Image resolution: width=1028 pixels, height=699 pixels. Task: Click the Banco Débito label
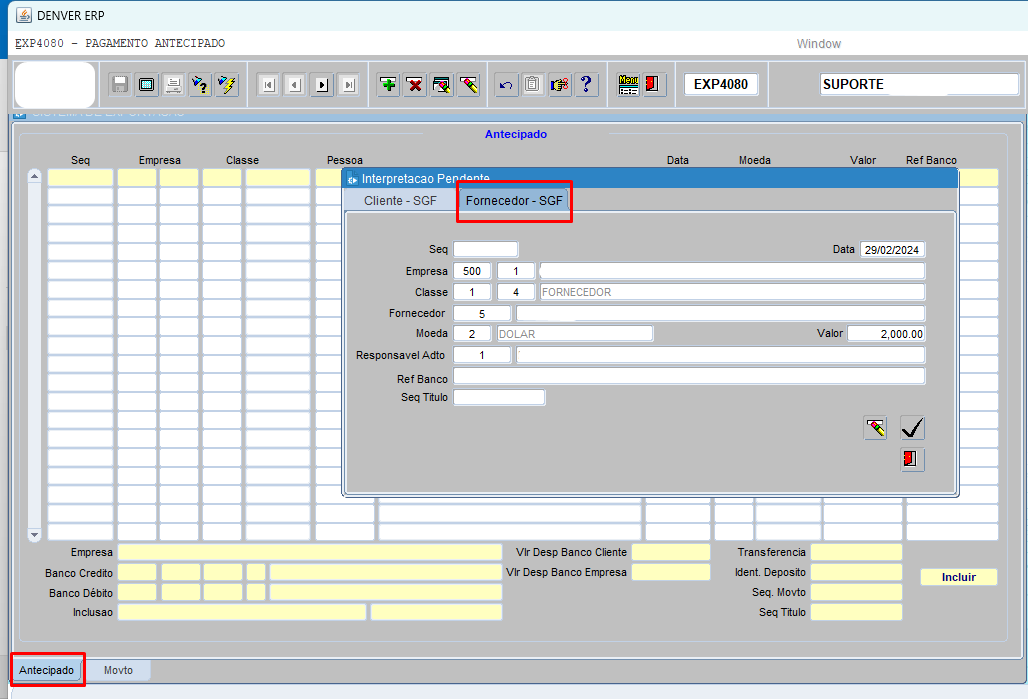pyautogui.click(x=81, y=593)
